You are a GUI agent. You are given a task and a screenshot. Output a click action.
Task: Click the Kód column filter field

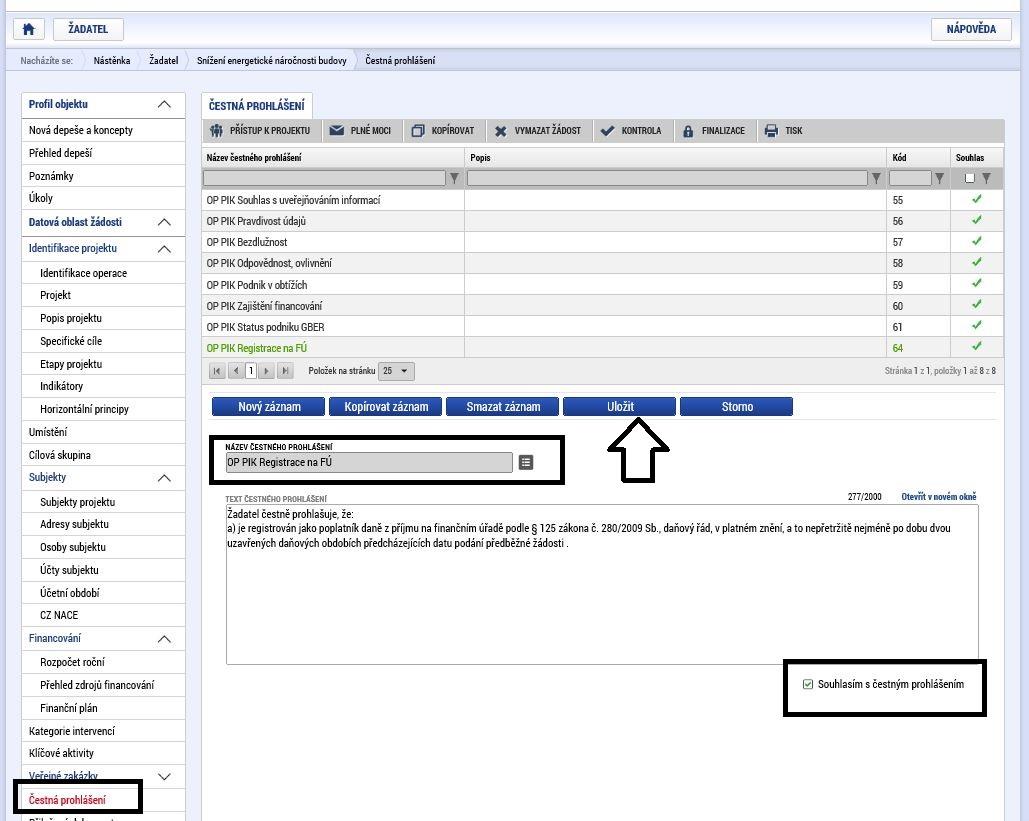(x=910, y=178)
